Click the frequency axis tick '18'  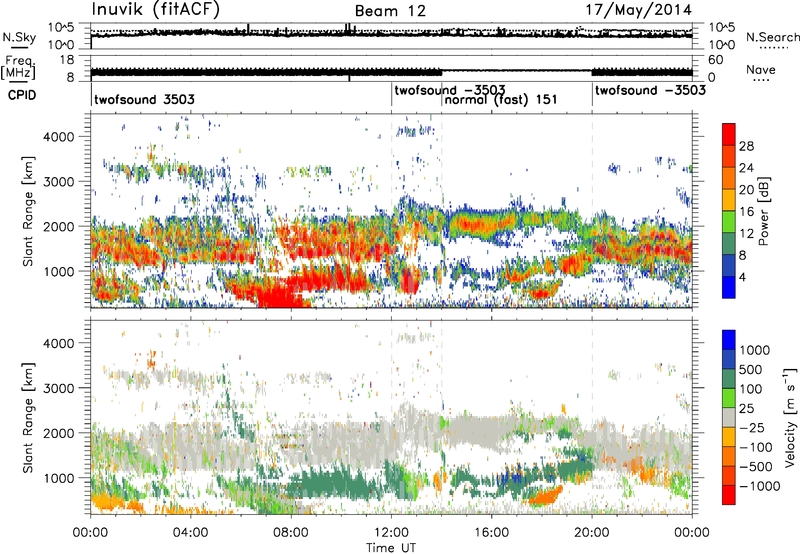click(x=67, y=60)
